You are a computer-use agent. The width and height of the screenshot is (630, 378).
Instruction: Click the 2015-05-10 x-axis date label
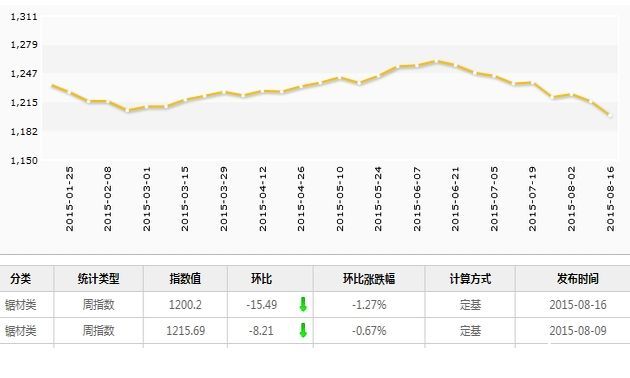(340, 199)
